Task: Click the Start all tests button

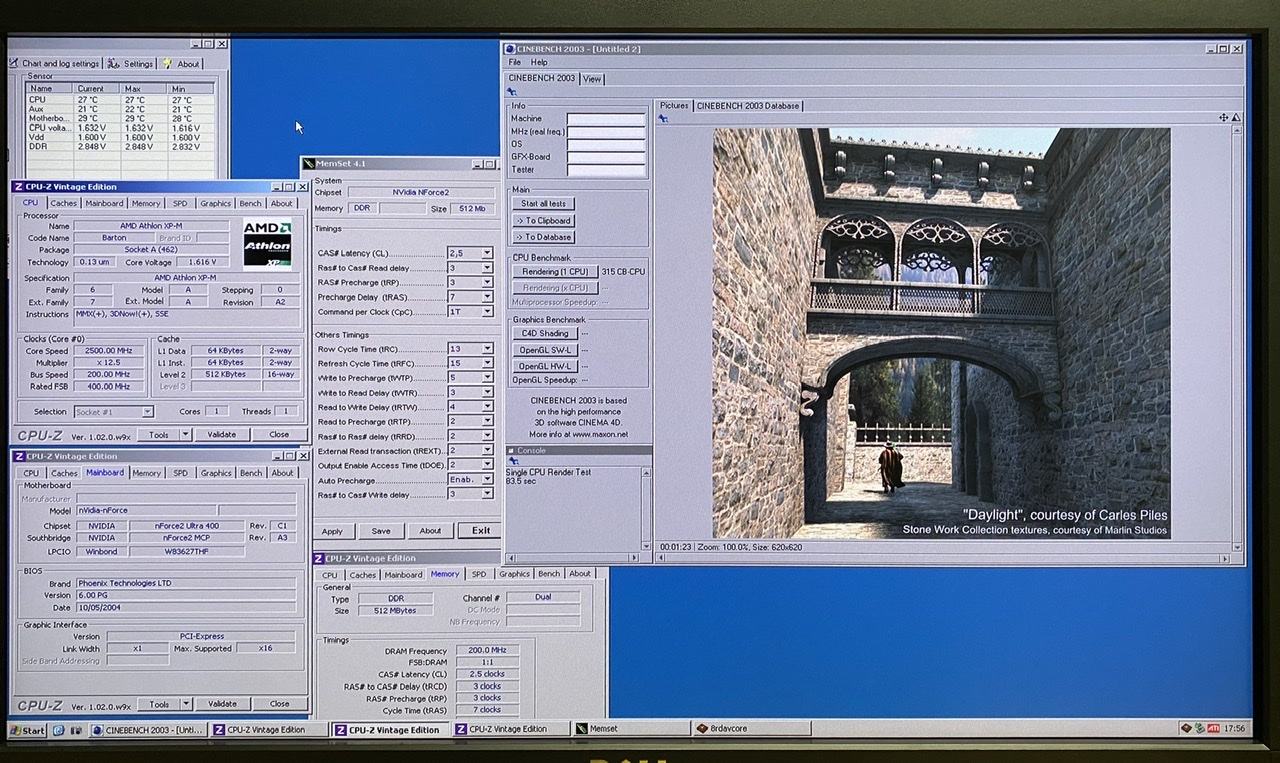Action: [x=543, y=204]
